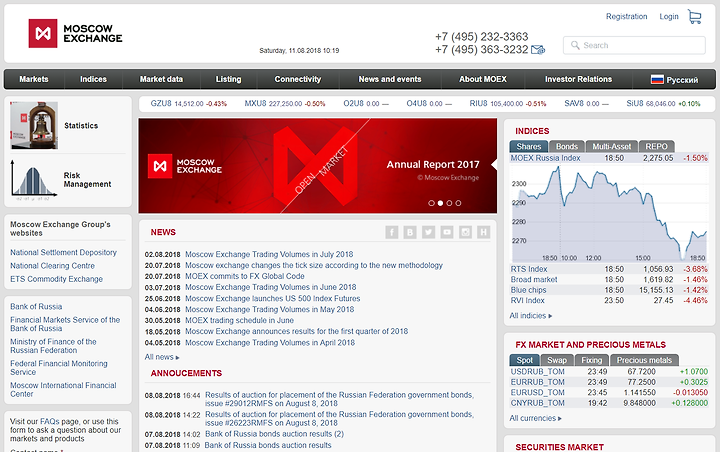Image resolution: width=720 pixels, height=452 pixels.
Task: Click the SiU8 ticker quote
Action: click(664, 104)
